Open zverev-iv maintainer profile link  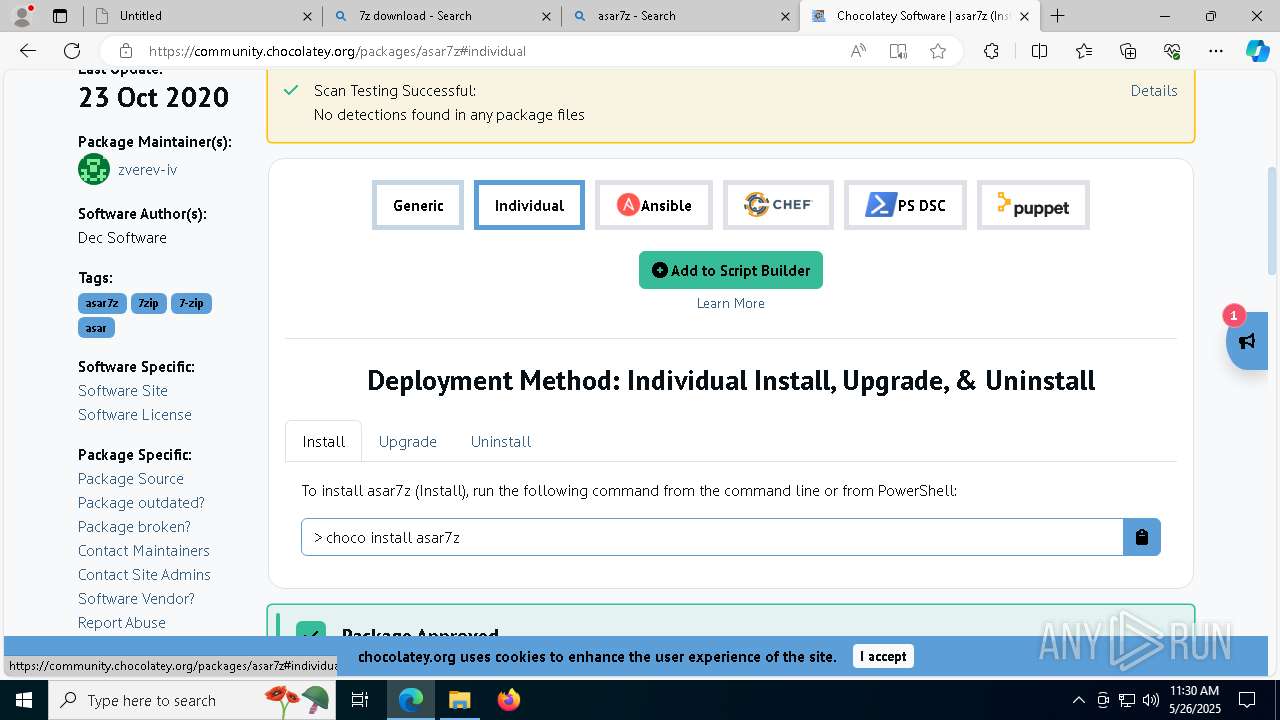pyautogui.click(x=147, y=169)
